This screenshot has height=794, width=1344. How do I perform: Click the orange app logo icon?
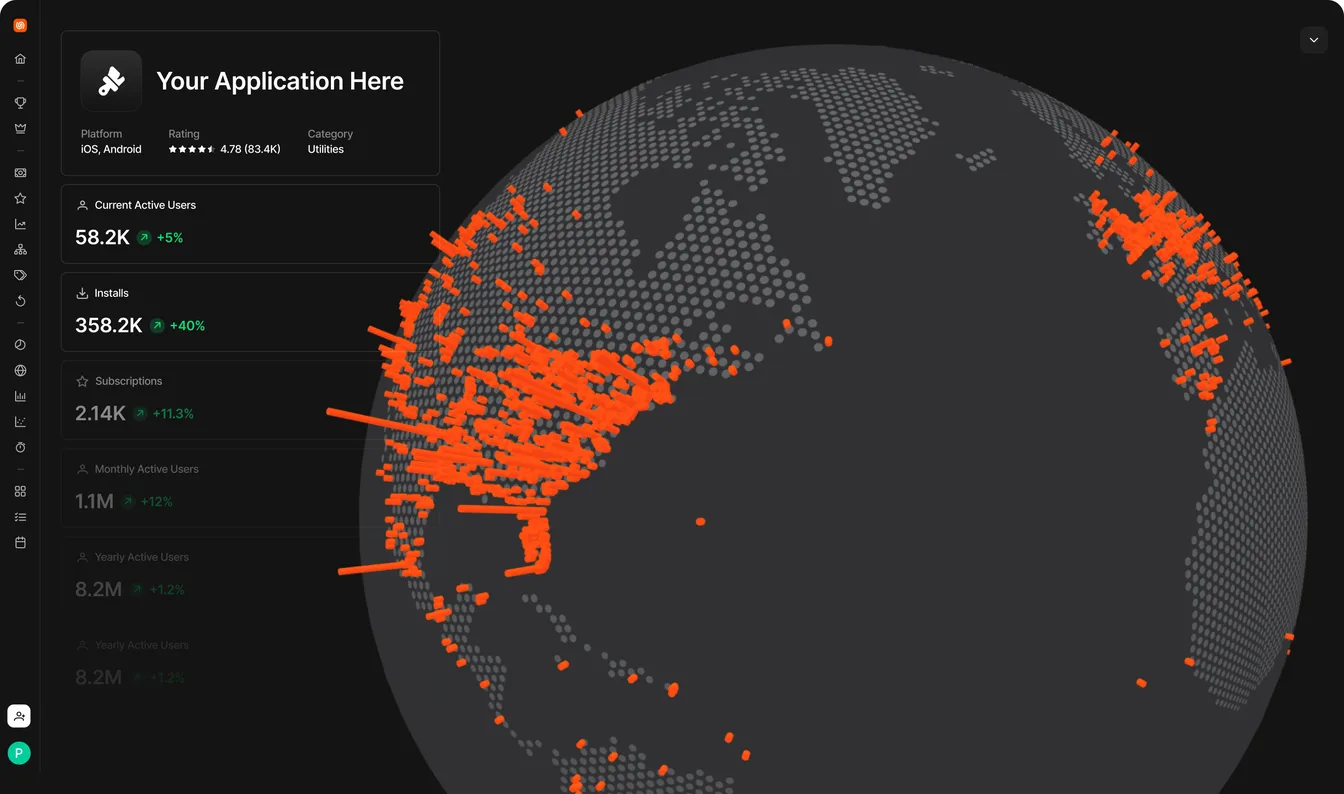click(x=20, y=26)
